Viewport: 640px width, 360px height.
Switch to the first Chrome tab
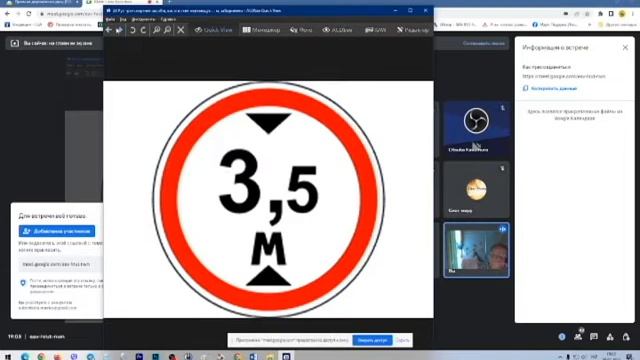41,2
